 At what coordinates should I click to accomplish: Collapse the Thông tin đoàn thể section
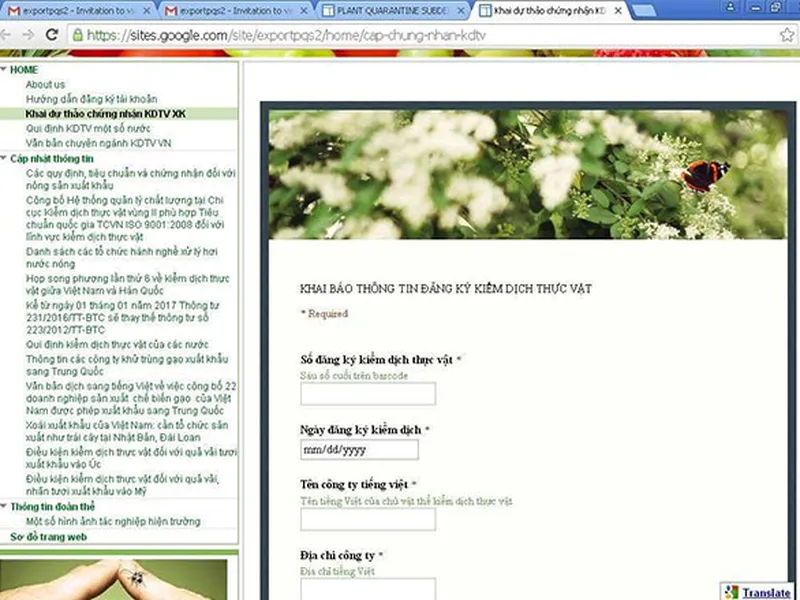(4, 507)
